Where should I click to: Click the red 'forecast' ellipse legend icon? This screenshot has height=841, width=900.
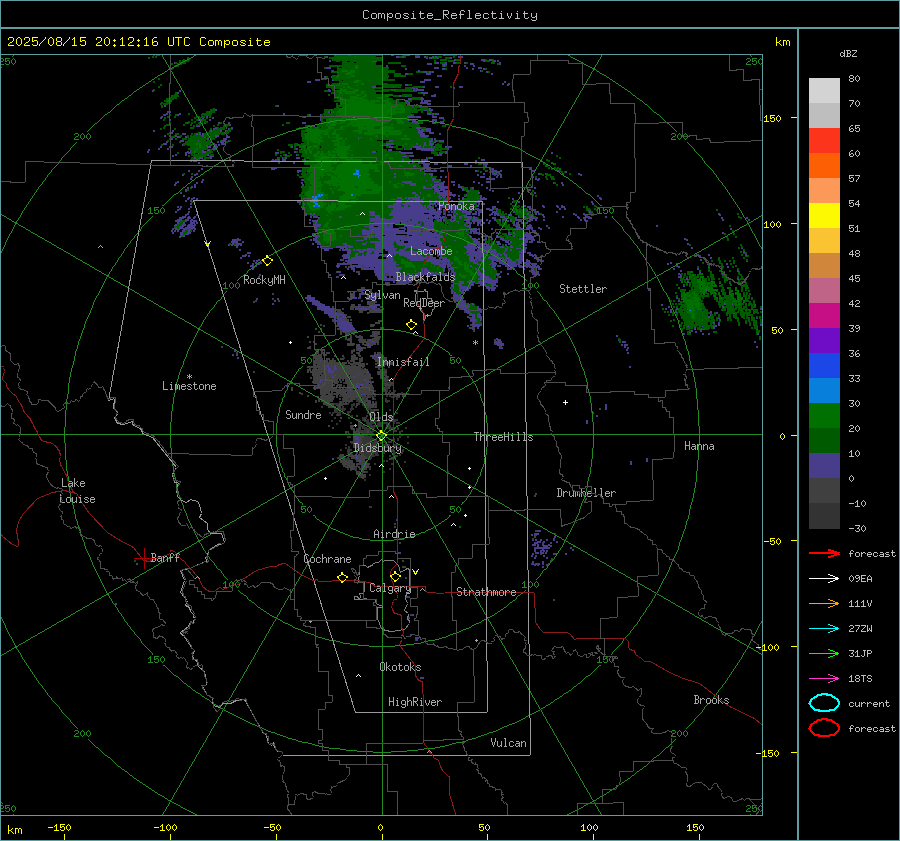[x=824, y=728]
